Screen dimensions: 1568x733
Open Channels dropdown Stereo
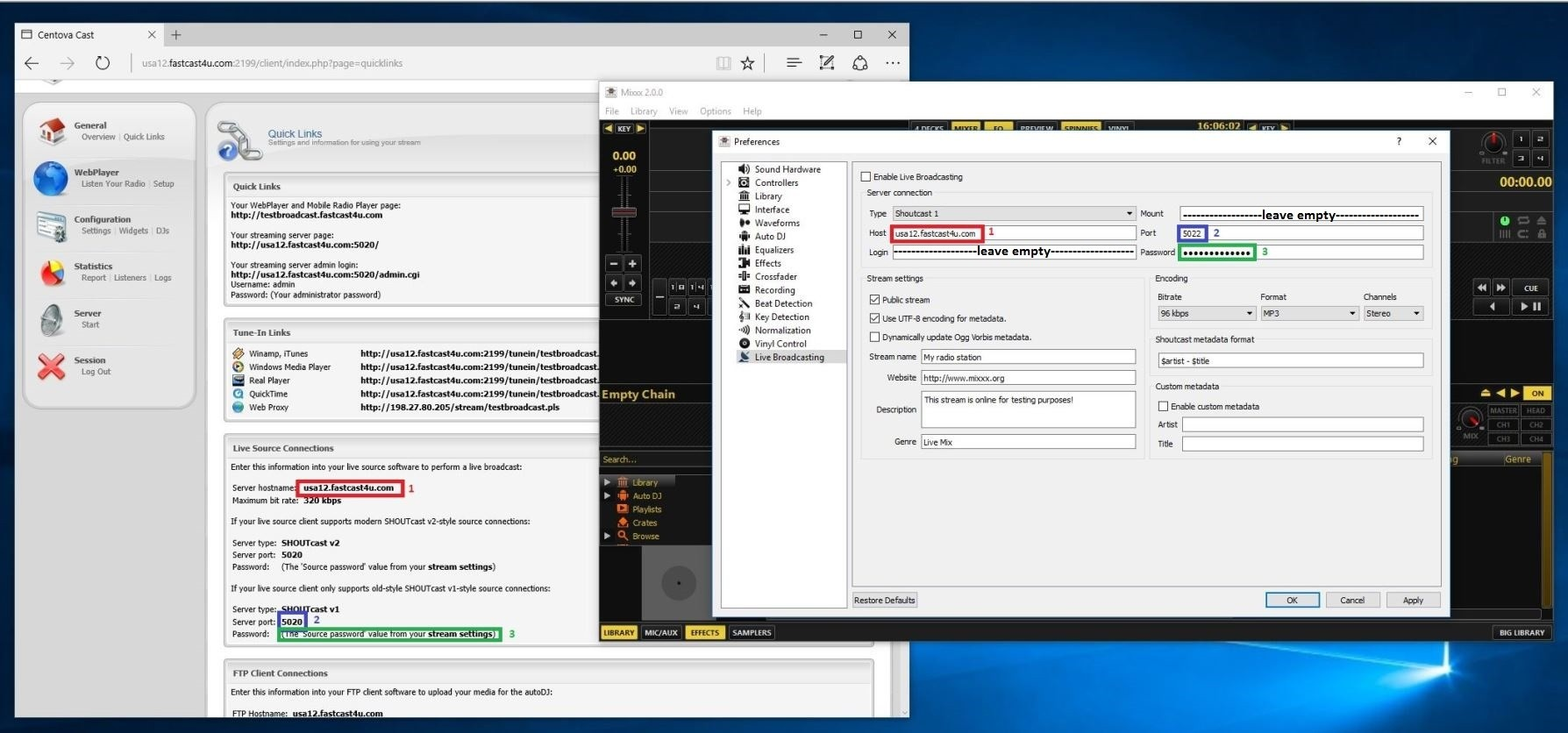click(1393, 313)
